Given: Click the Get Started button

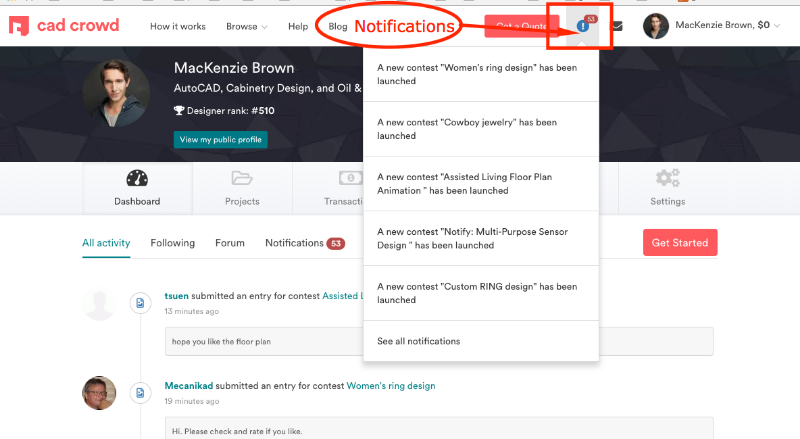Looking at the screenshot, I should coord(680,242).
